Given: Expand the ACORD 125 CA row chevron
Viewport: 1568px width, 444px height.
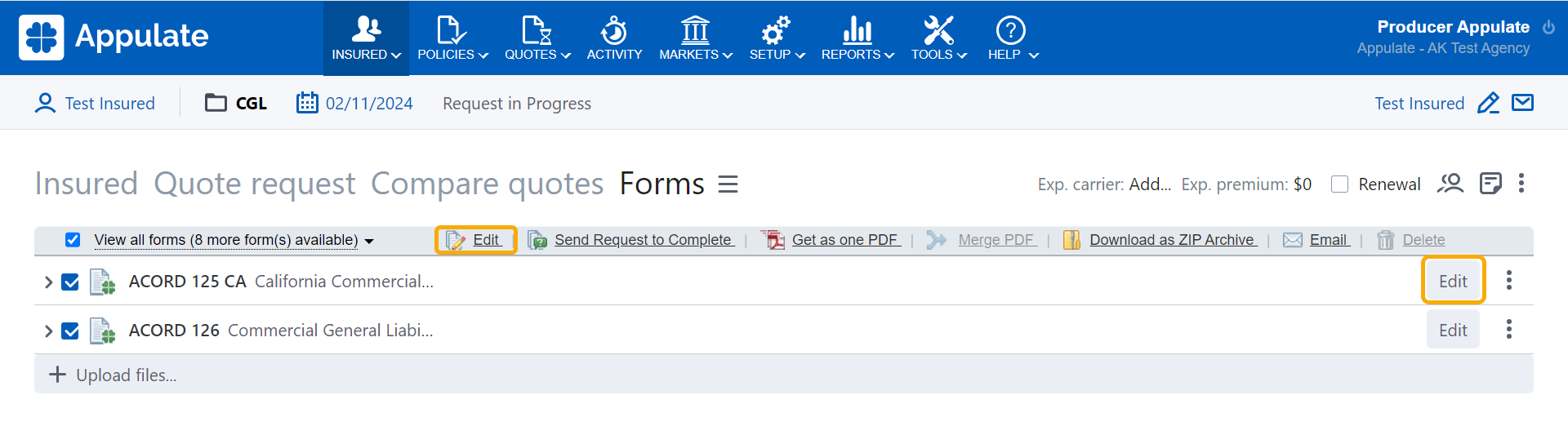Looking at the screenshot, I should pyautogui.click(x=48, y=282).
